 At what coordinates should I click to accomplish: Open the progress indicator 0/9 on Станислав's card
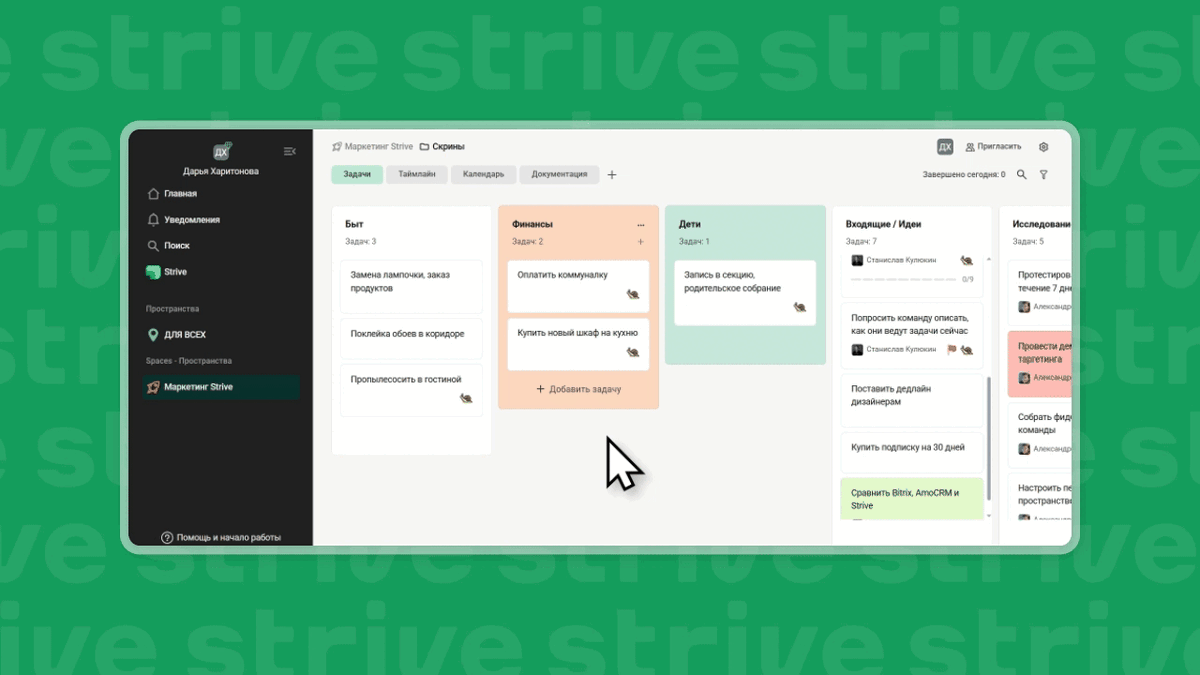tap(968, 278)
